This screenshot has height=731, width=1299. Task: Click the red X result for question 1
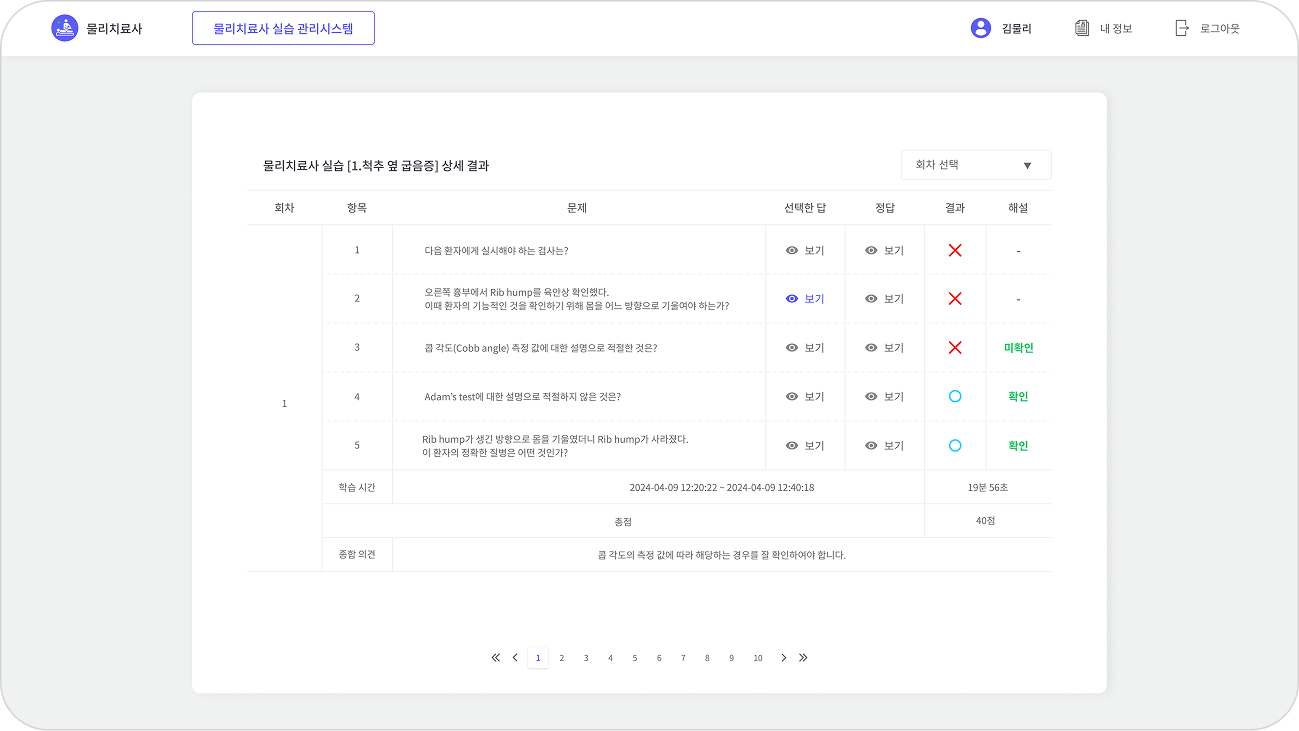click(955, 250)
